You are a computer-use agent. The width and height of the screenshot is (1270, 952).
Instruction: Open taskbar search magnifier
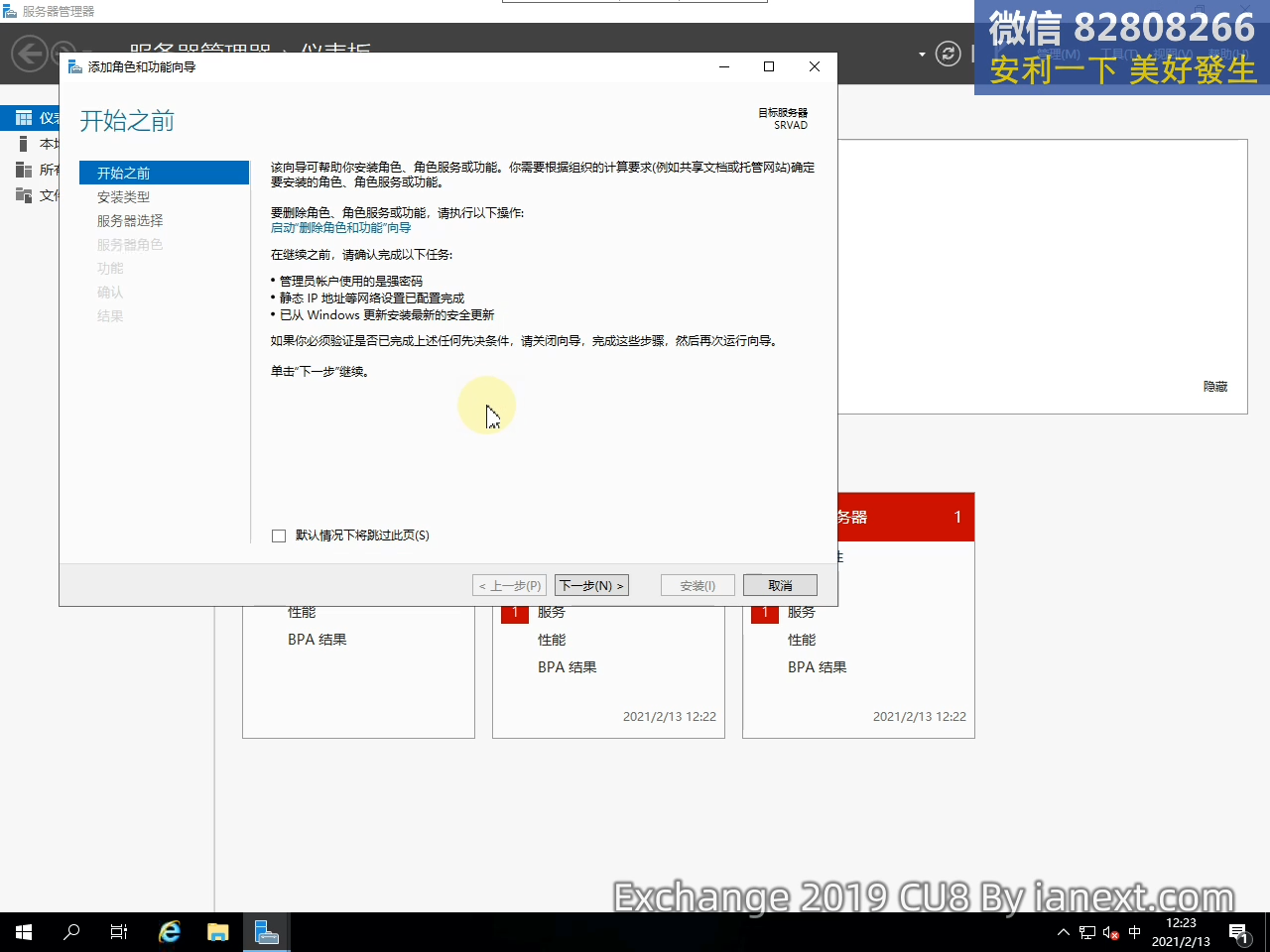pyautogui.click(x=71, y=932)
